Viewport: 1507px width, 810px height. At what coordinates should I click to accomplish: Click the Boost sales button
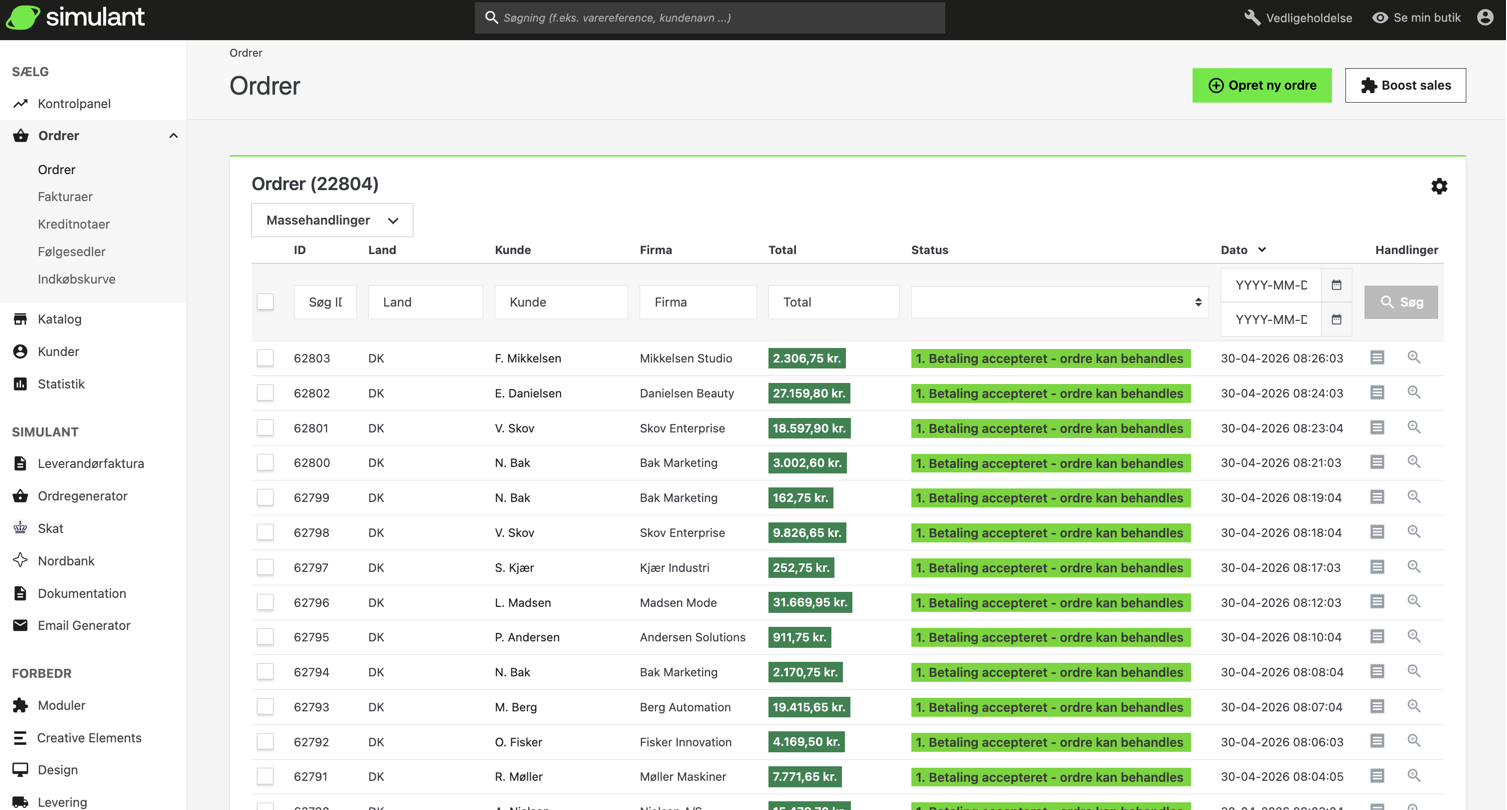(1405, 85)
